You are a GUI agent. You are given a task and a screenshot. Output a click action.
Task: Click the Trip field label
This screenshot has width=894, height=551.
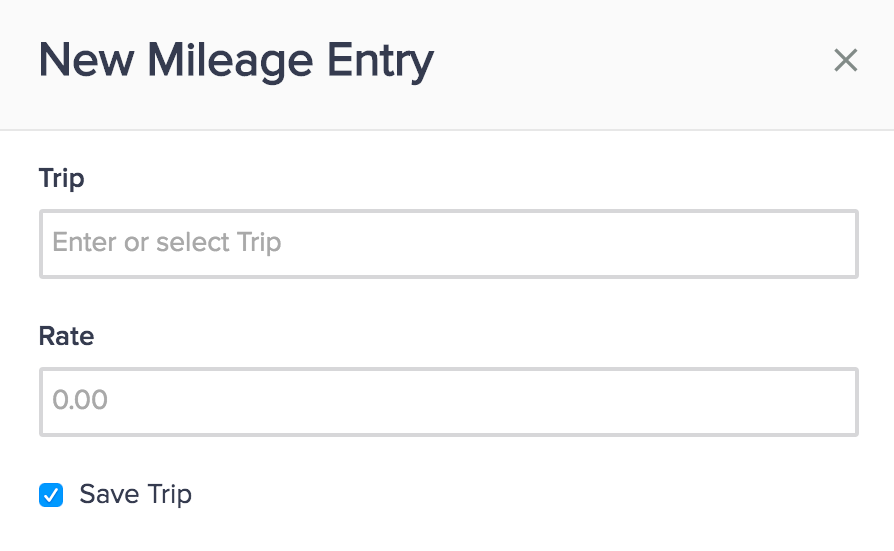62,179
